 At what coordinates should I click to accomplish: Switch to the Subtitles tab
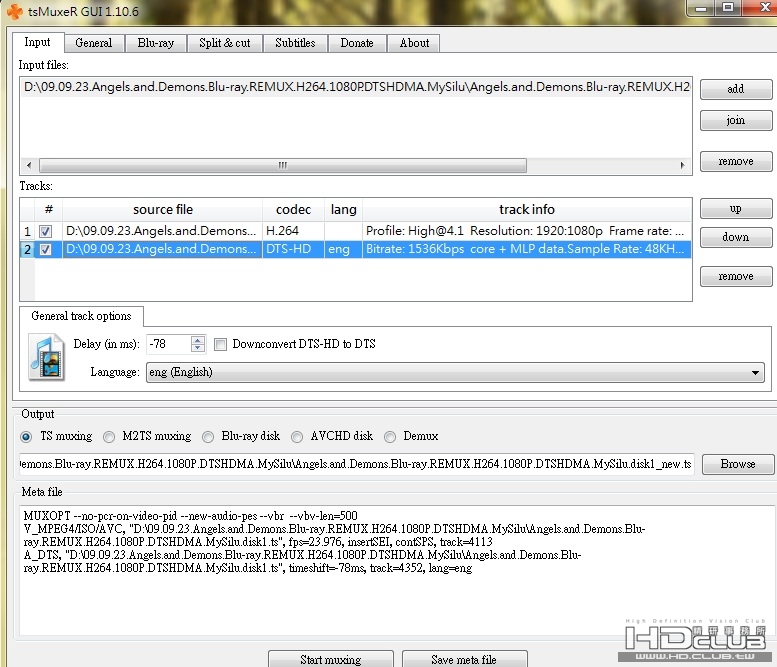point(295,43)
